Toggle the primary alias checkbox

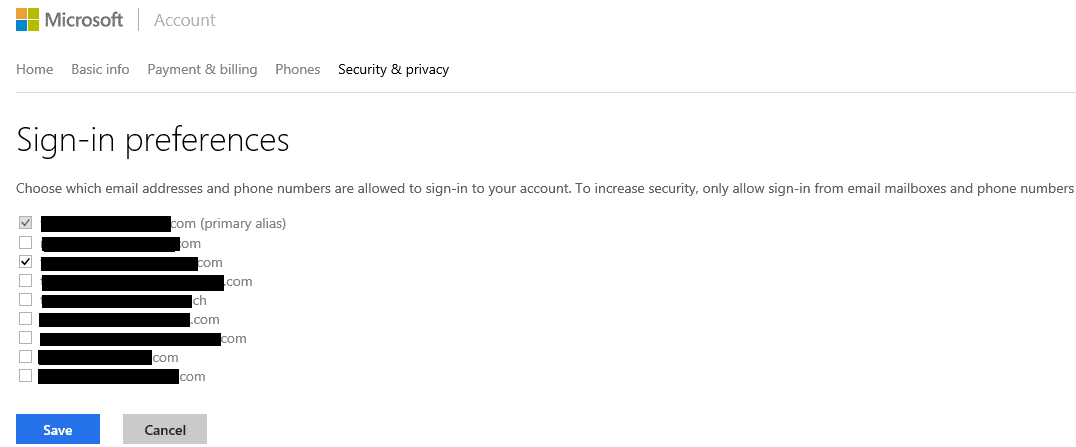coord(25,222)
